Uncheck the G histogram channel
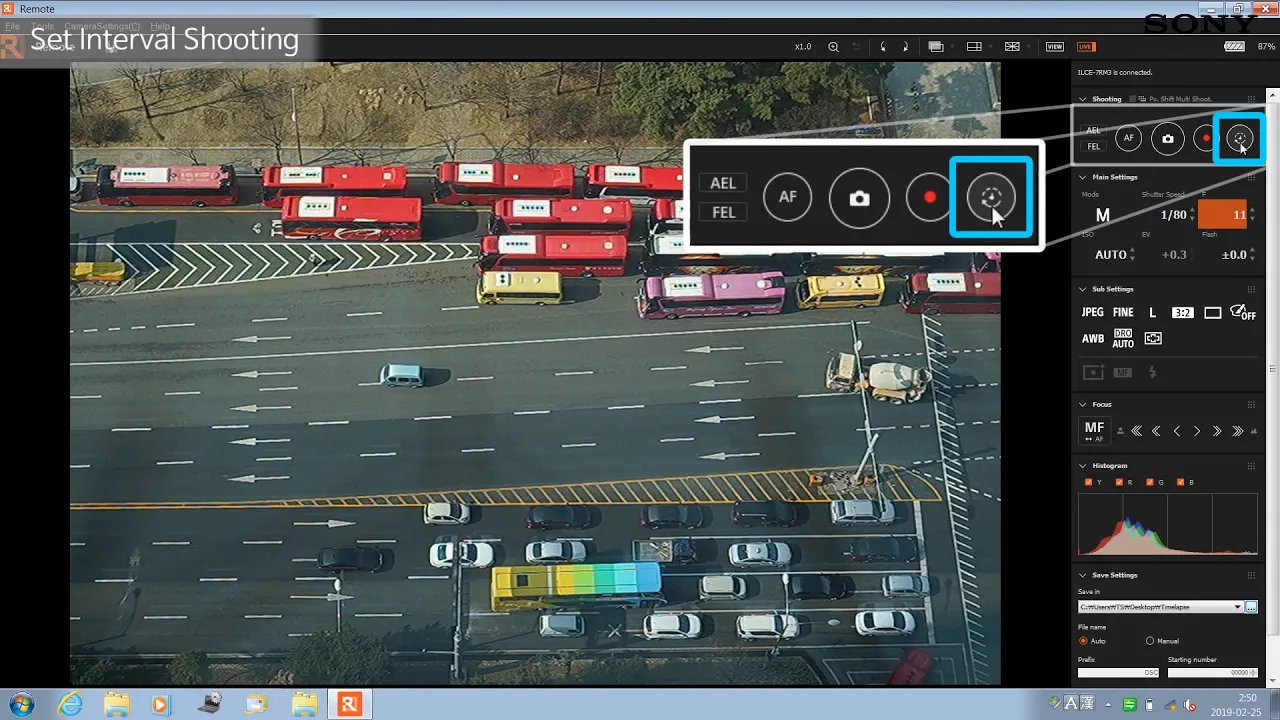 (x=1150, y=482)
